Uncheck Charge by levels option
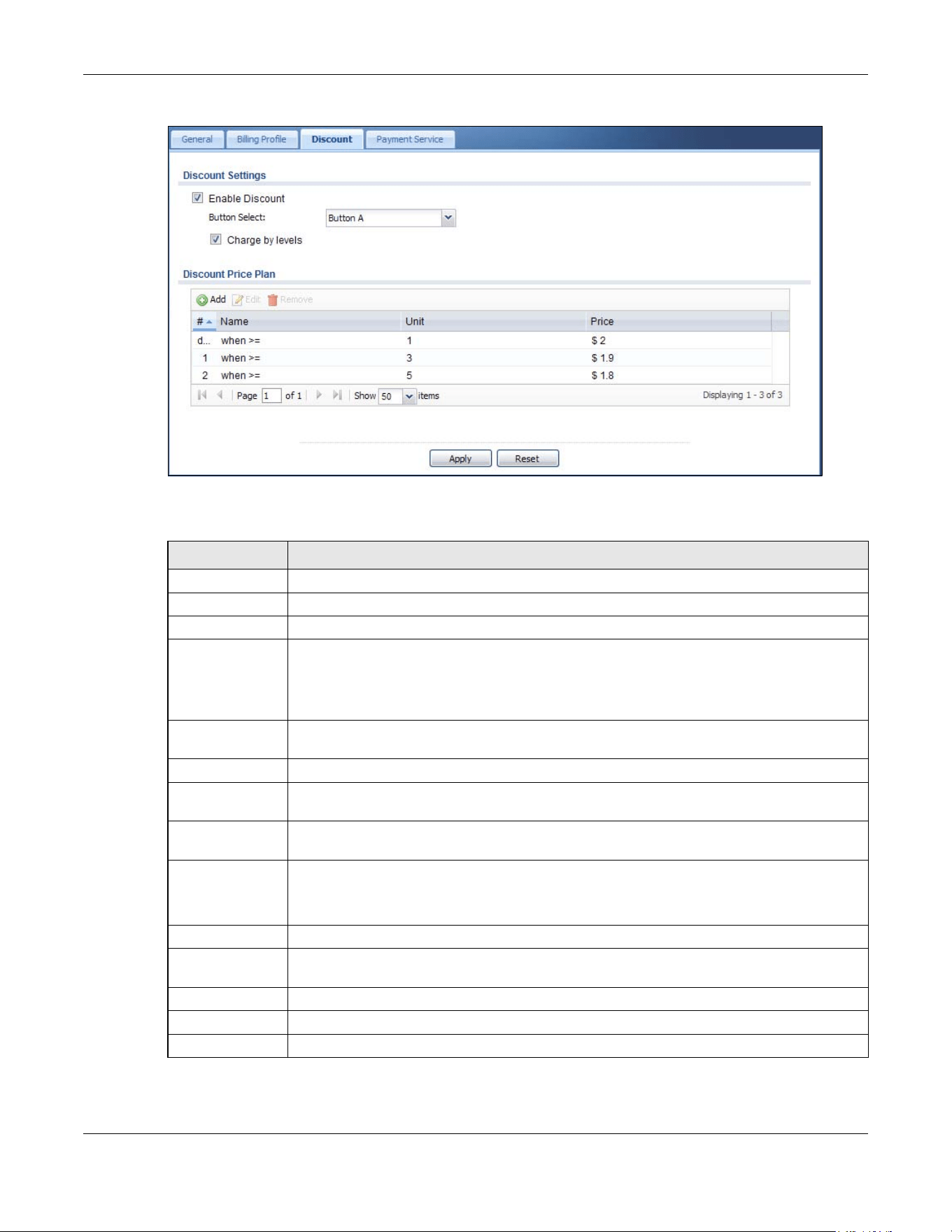 [216, 239]
